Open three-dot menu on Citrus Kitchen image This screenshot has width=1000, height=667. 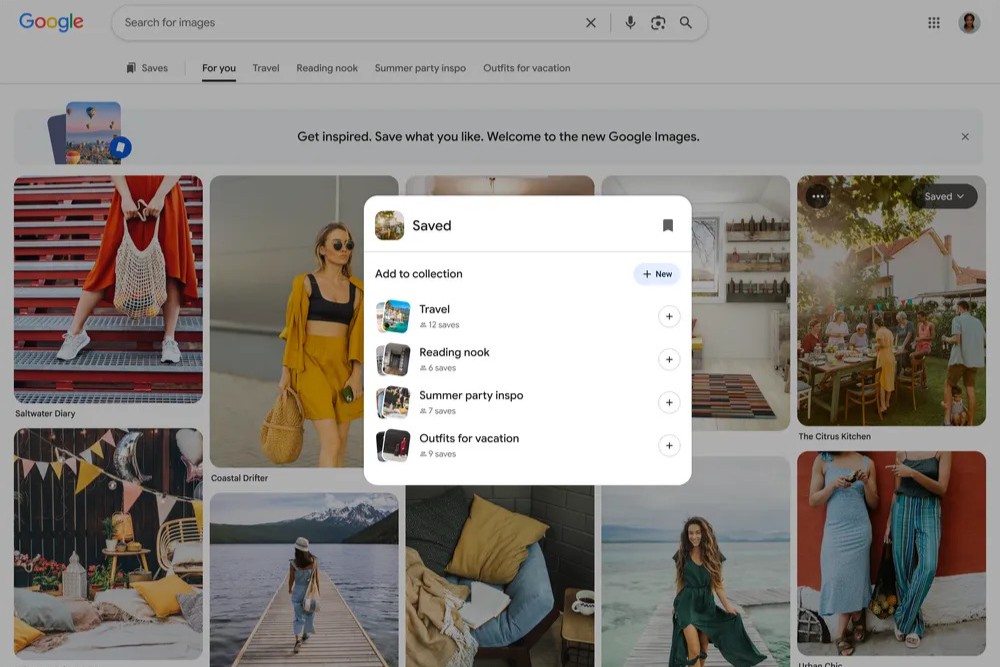818,196
